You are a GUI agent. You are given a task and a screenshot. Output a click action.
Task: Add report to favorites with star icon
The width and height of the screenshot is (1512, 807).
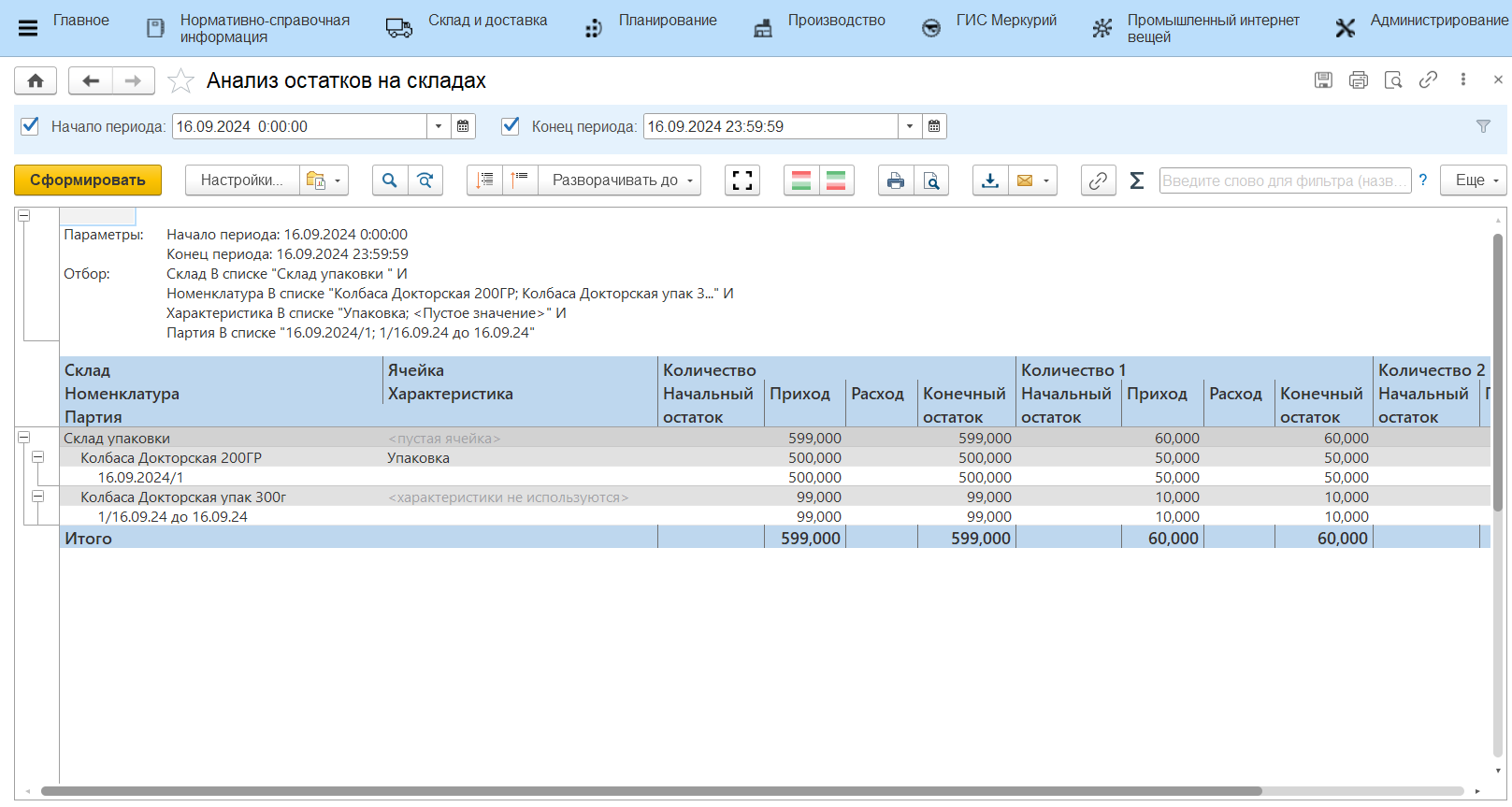[x=180, y=81]
